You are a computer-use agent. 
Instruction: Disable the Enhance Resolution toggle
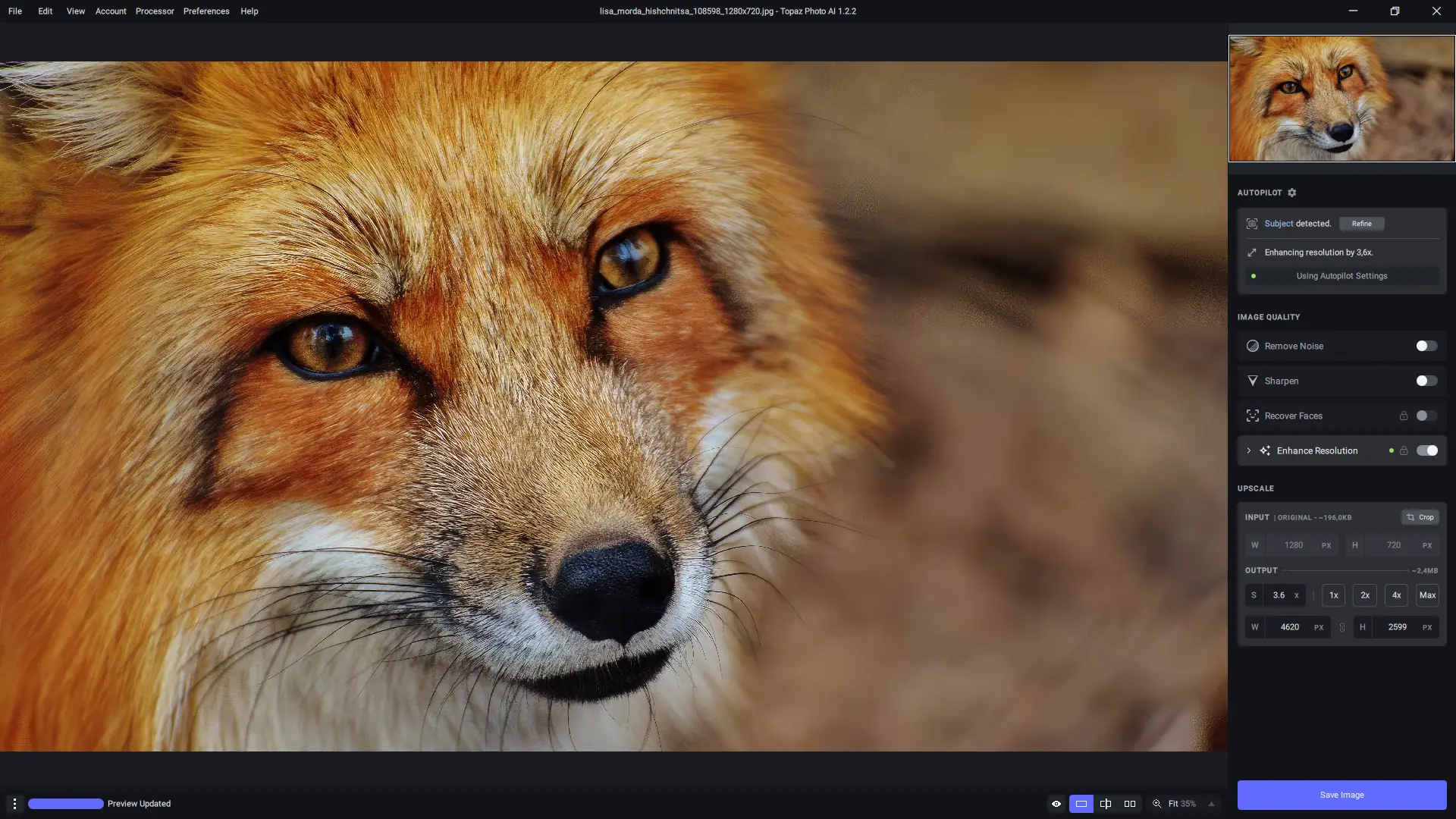[1429, 450]
